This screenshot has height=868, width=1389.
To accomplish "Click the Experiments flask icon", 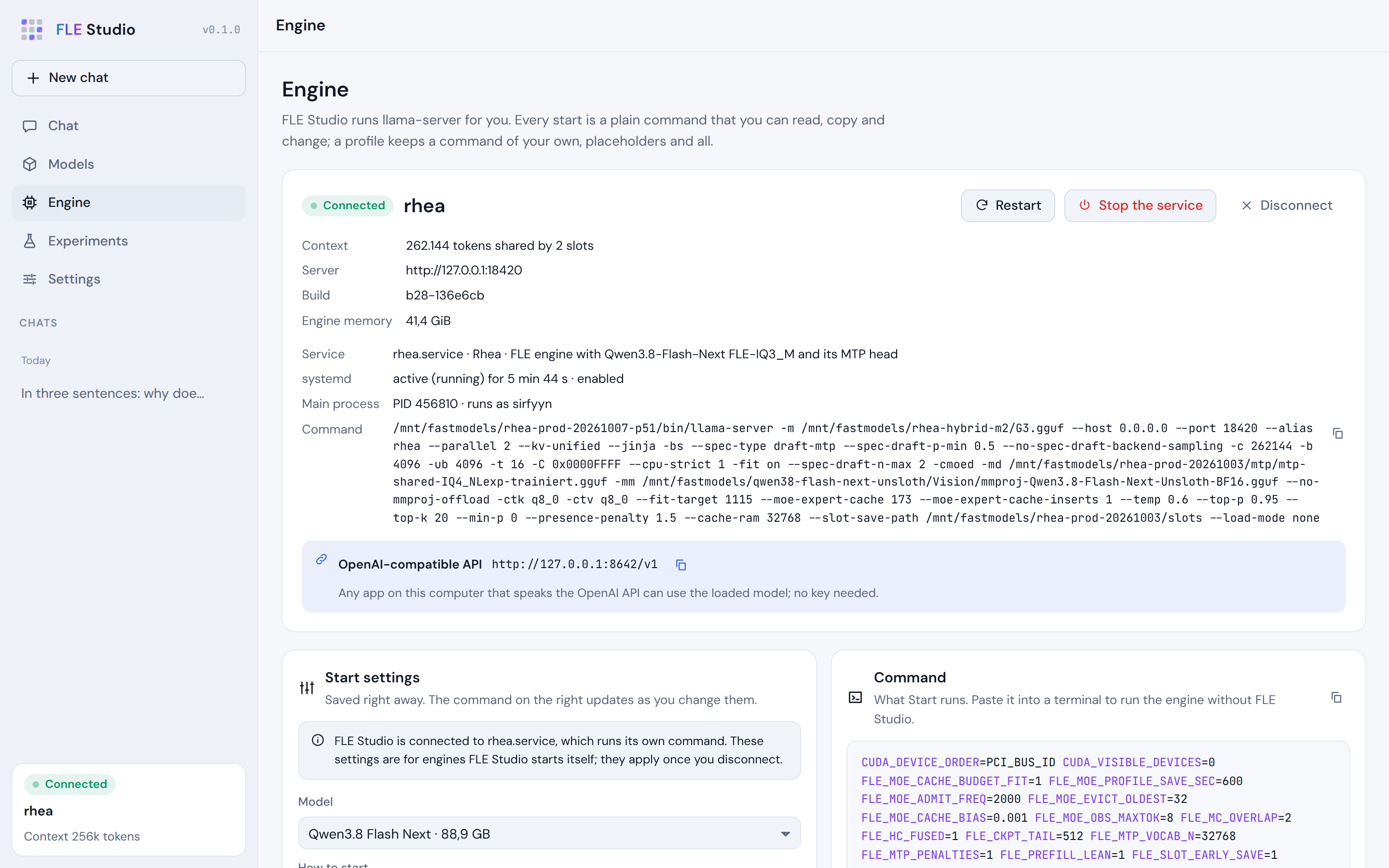I will 30,241.
